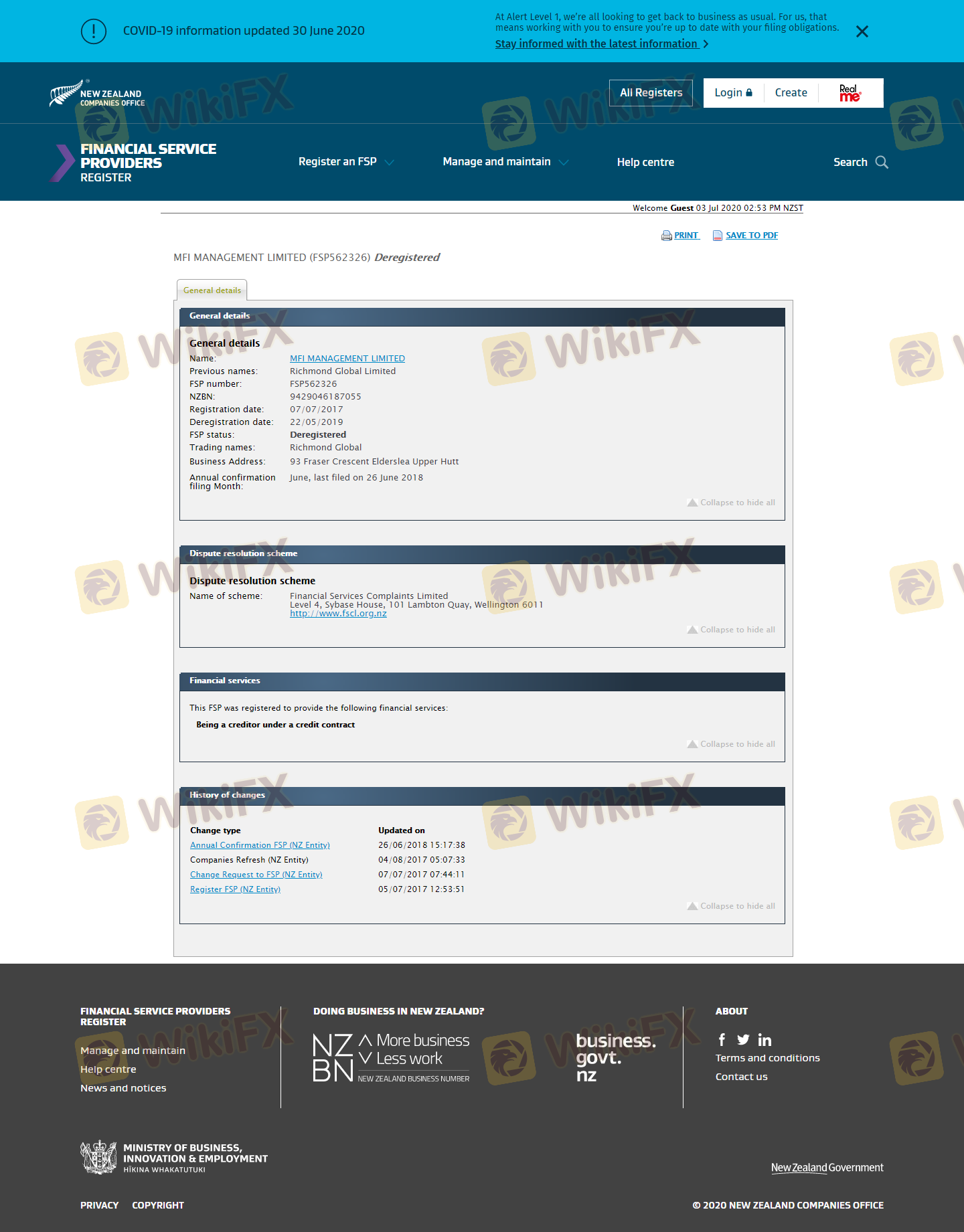Open the LinkedIn icon in footer
964x1232 pixels.
coord(765,1040)
